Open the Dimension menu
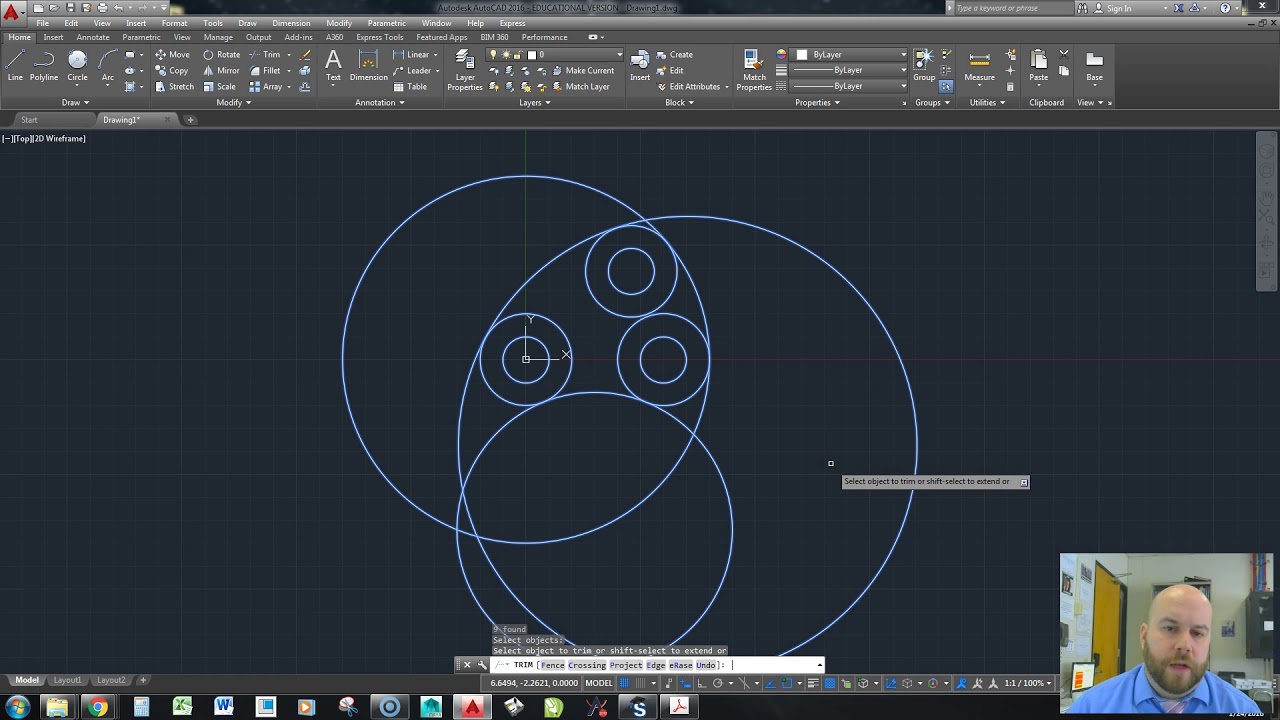 click(291, 23)
